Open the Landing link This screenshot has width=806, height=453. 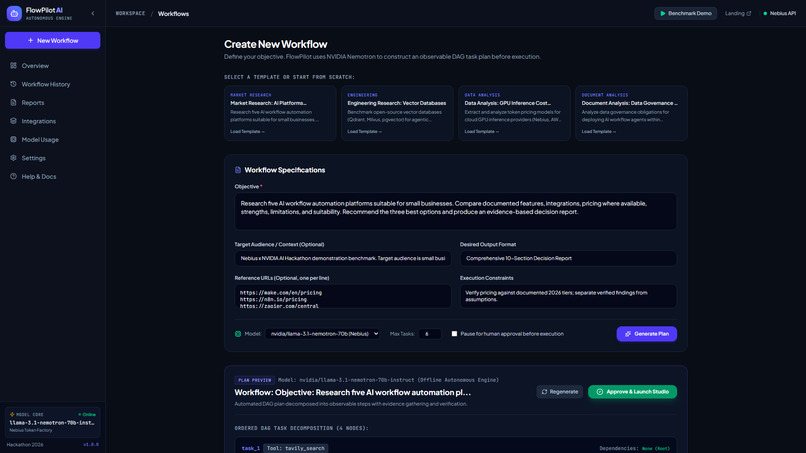[x=738, y=13]
